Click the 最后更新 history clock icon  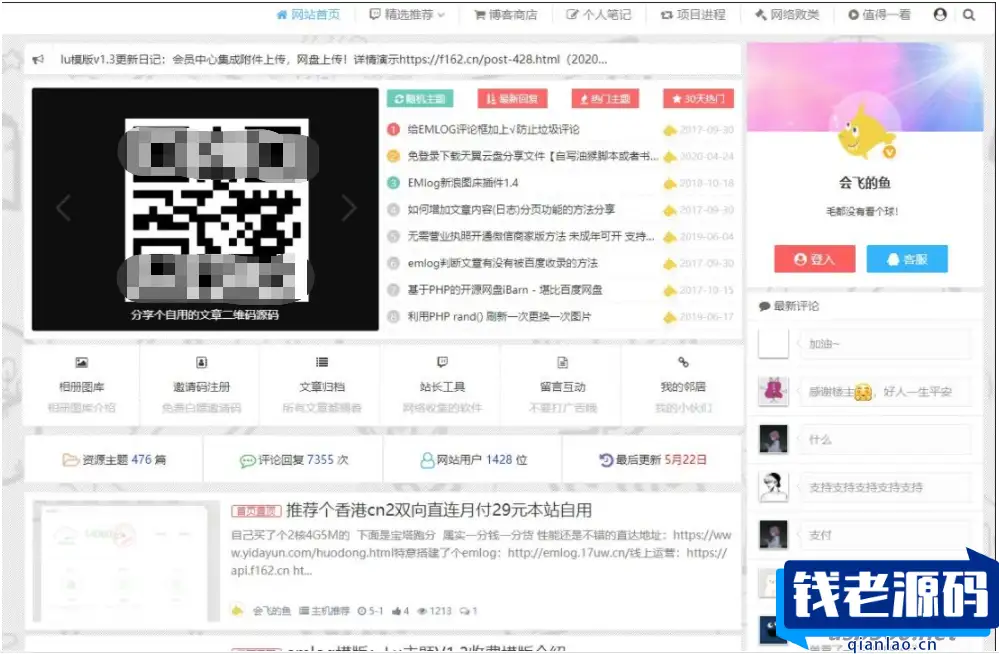point(606,460)
